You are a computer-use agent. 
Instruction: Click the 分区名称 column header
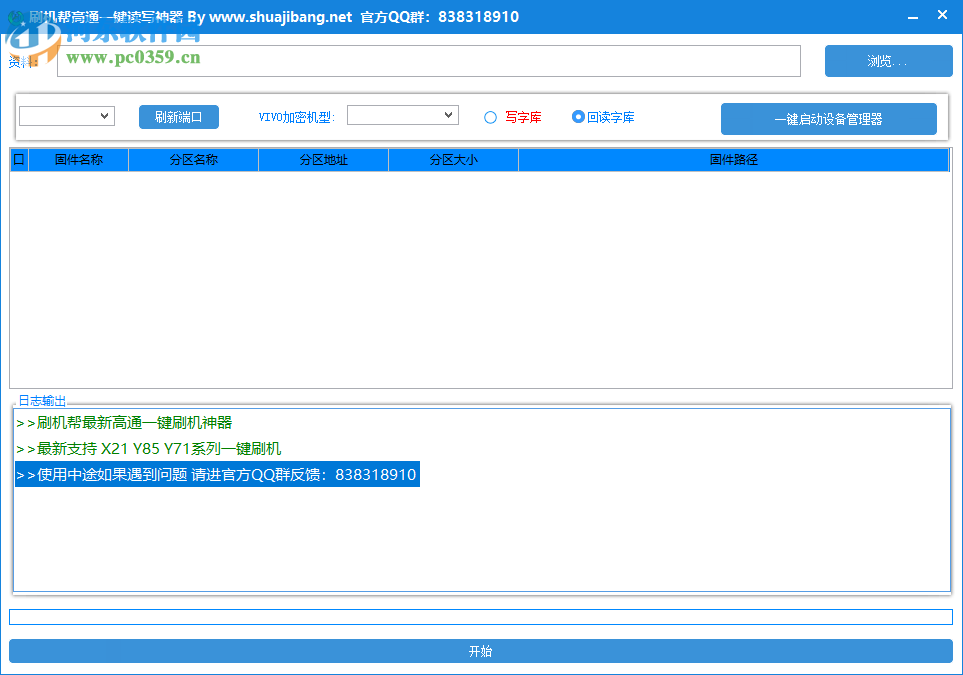pos(193,160)
